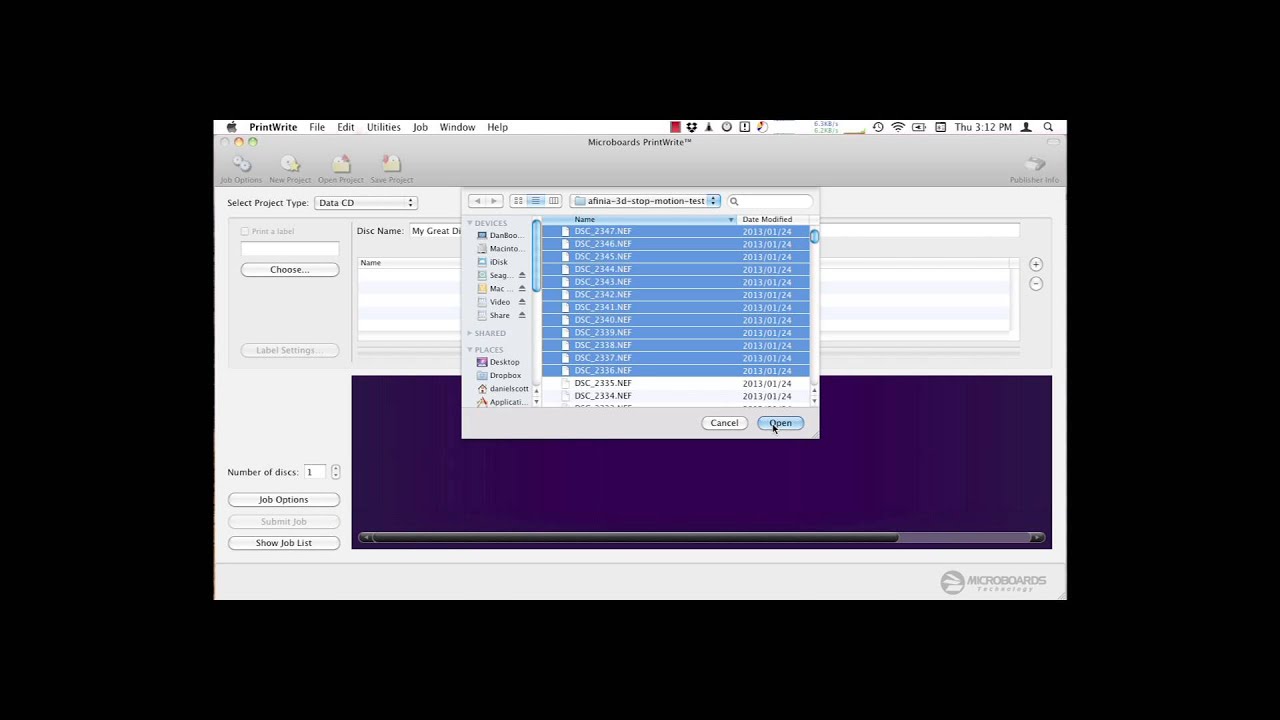Switch file dialog to icon view
Image resolution: width=1280 pixels, height=720 pixels.
[518, 201]
